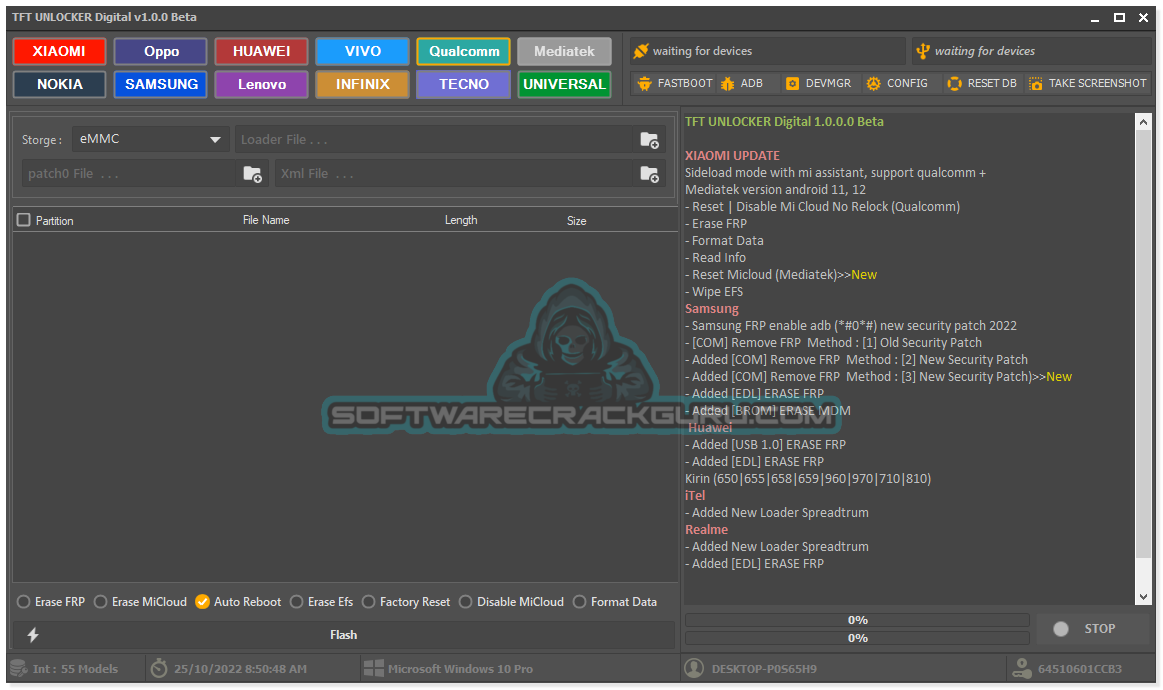
Task: Click the Size column header
Action: click(x=576, y=220)
